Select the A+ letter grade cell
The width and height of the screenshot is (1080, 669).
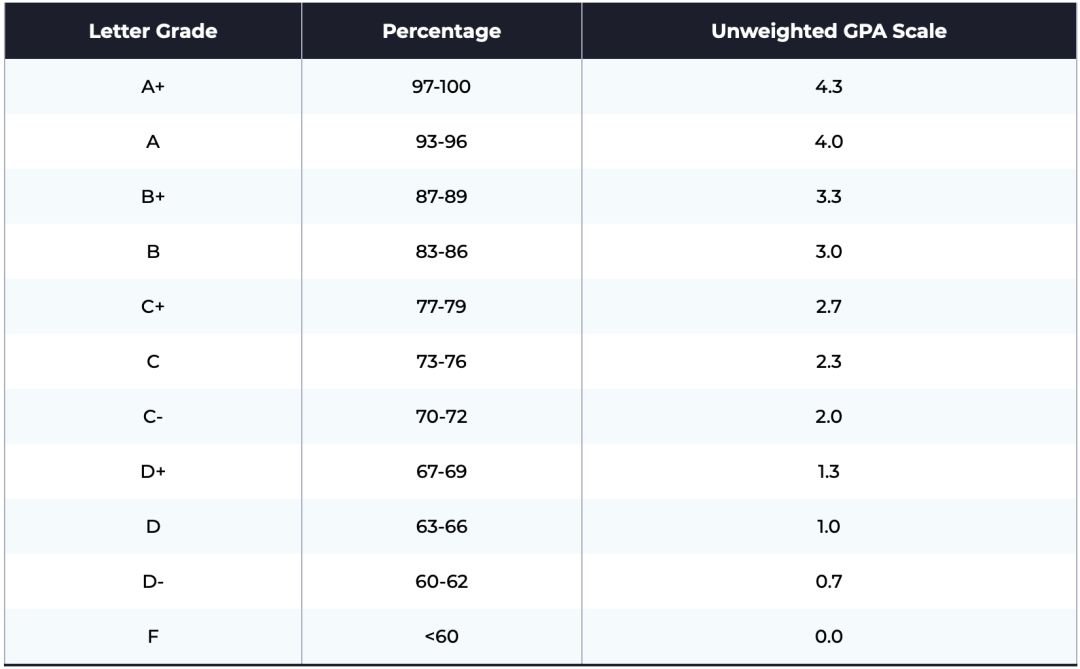(x=153, y=87)
